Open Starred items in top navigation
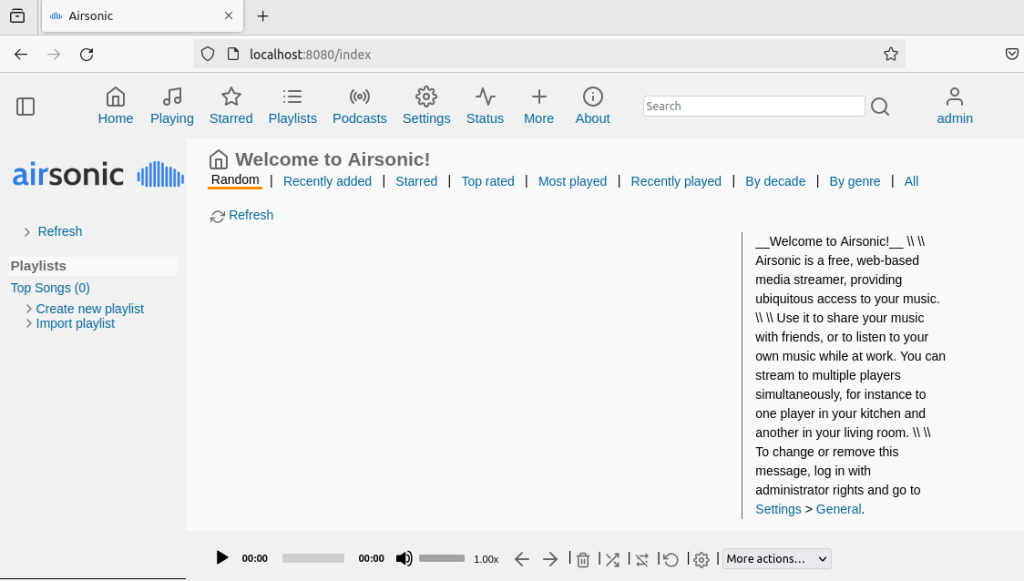 pos(231,106)
